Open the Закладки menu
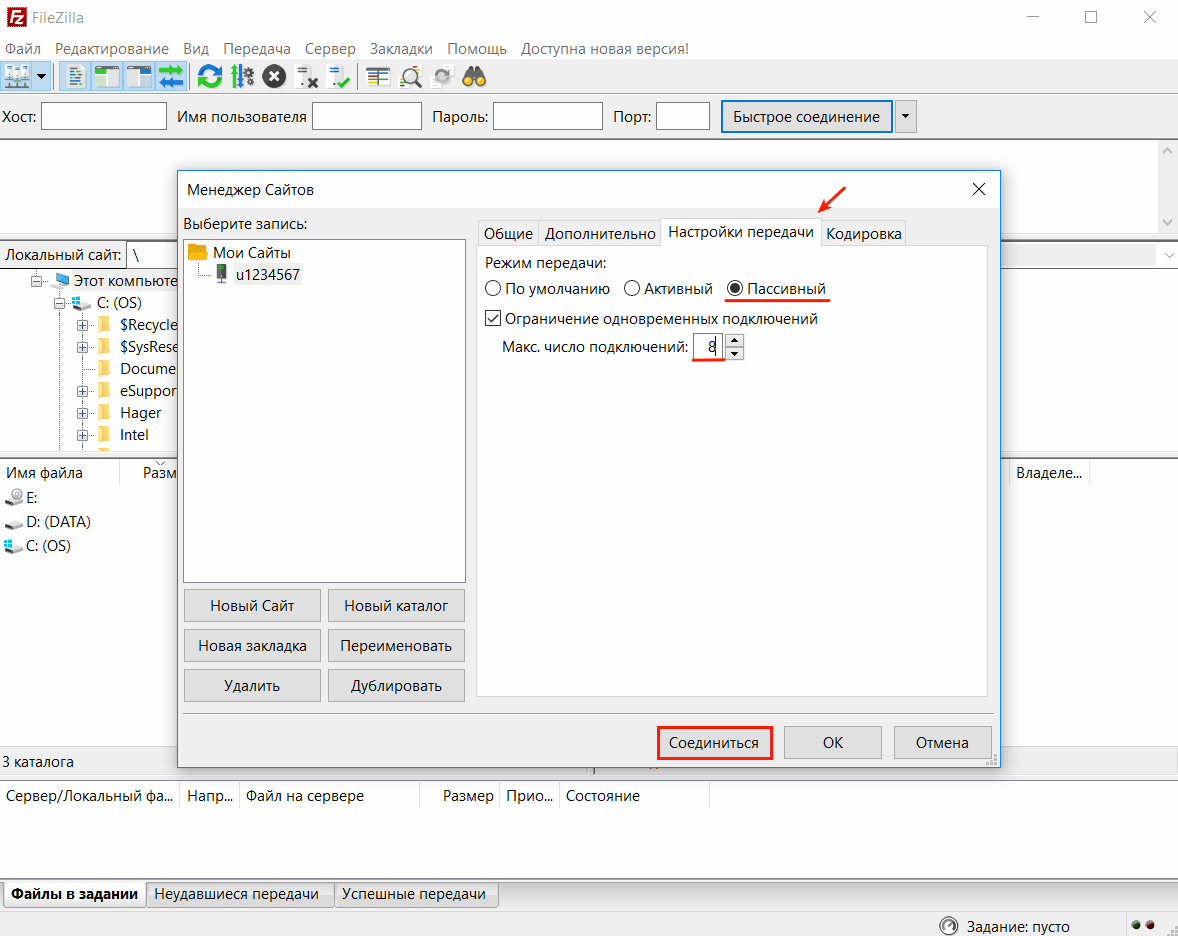Screen dimensions: 1178x936 pos(401,49)
